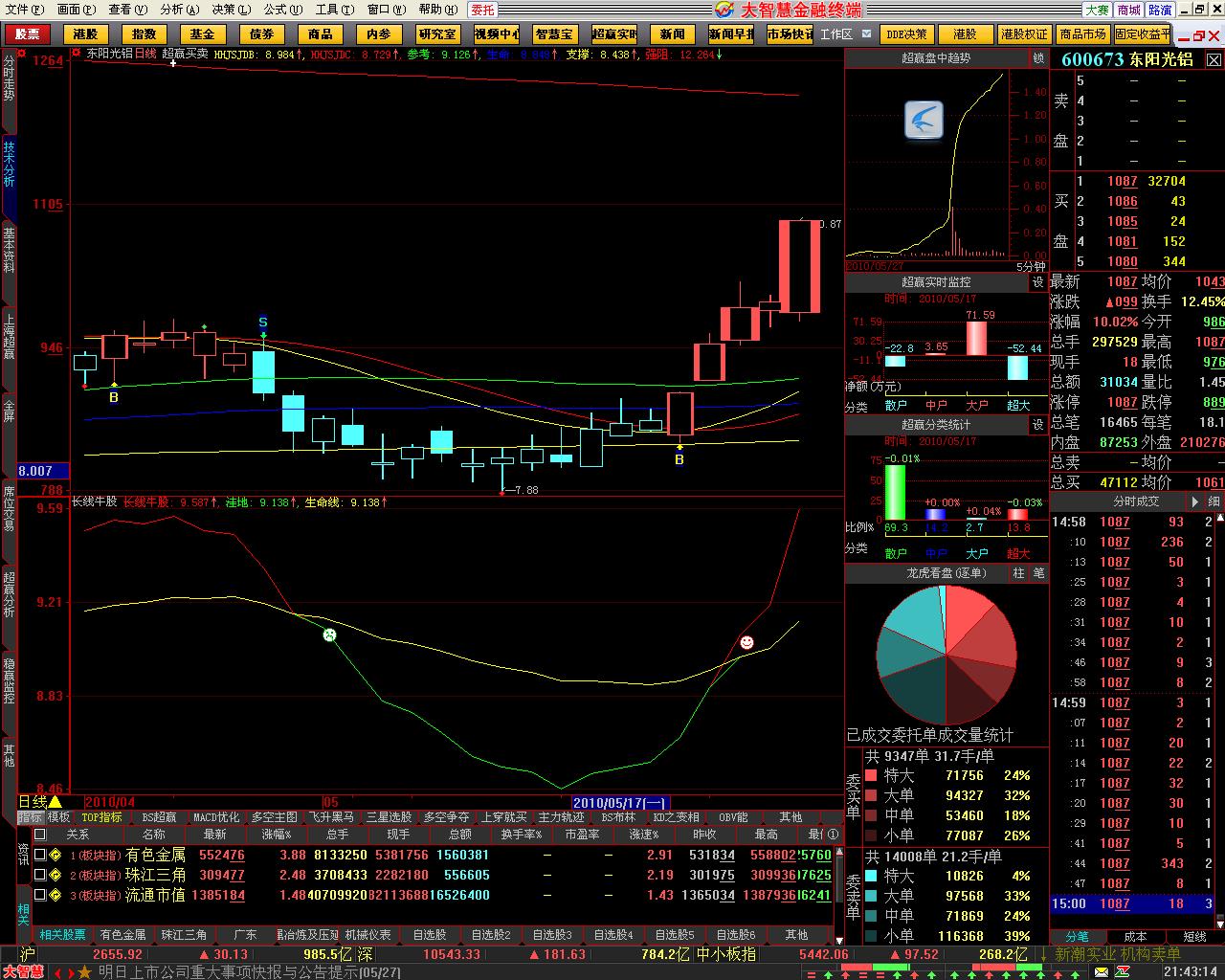
Task: Tick the checkbox for 有色金属 row
Action: coord(39,855)
